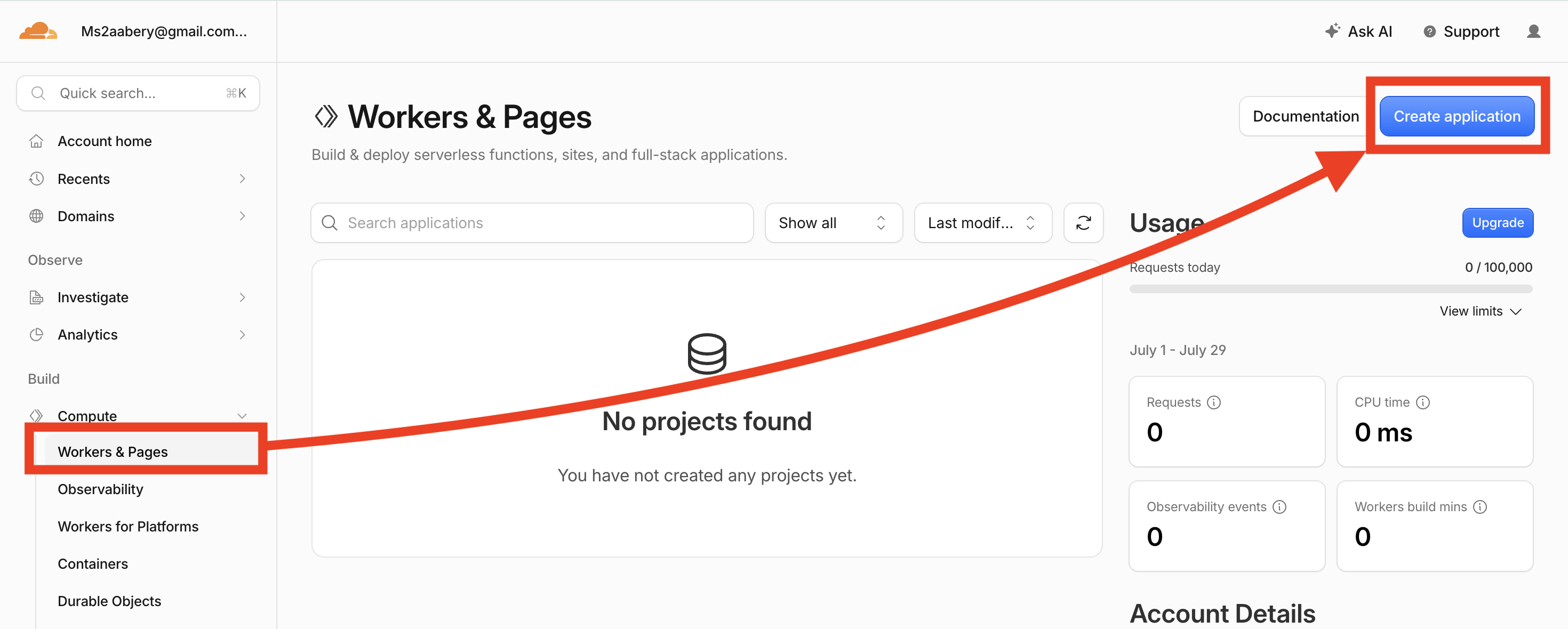Click the Domains globe icon
Viewport: 1568px width, 629px height.
pos(36,216)
